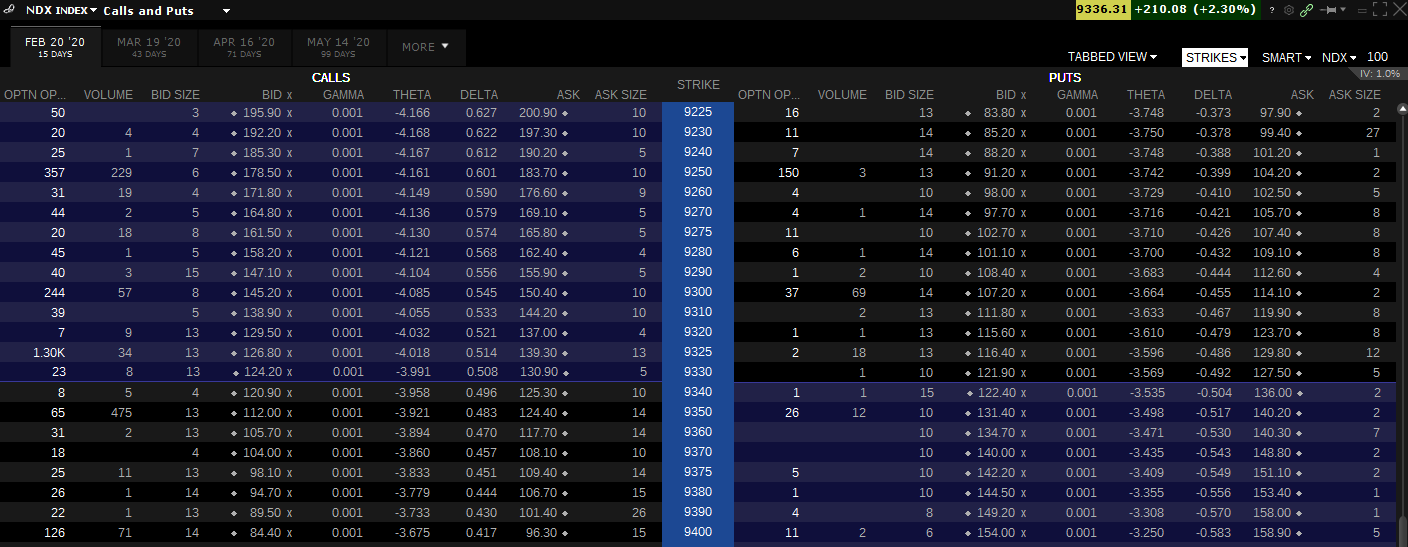Screen dimensions: 1408x547
Task: Close the option chain panel
Action: point(1398,10)
